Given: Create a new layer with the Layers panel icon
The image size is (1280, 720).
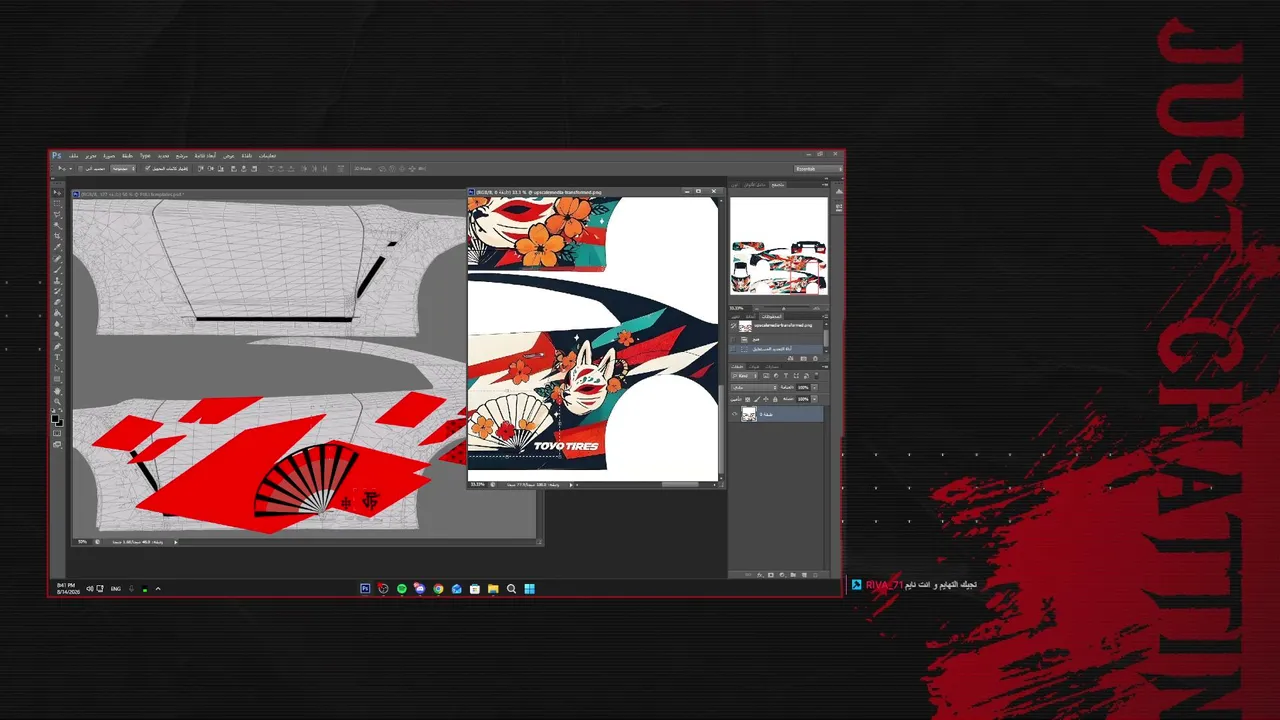Looking at the screenshot, I should [803, 575].
